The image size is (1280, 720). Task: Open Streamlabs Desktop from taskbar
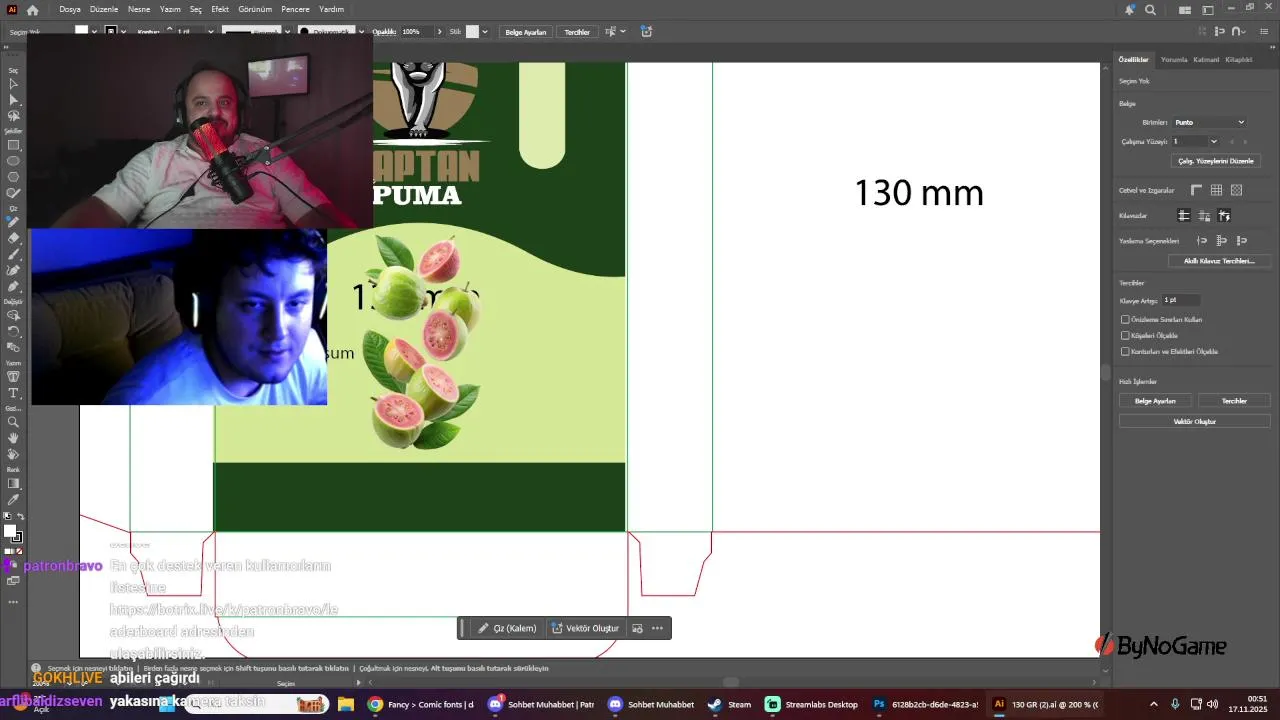(812, 704)
